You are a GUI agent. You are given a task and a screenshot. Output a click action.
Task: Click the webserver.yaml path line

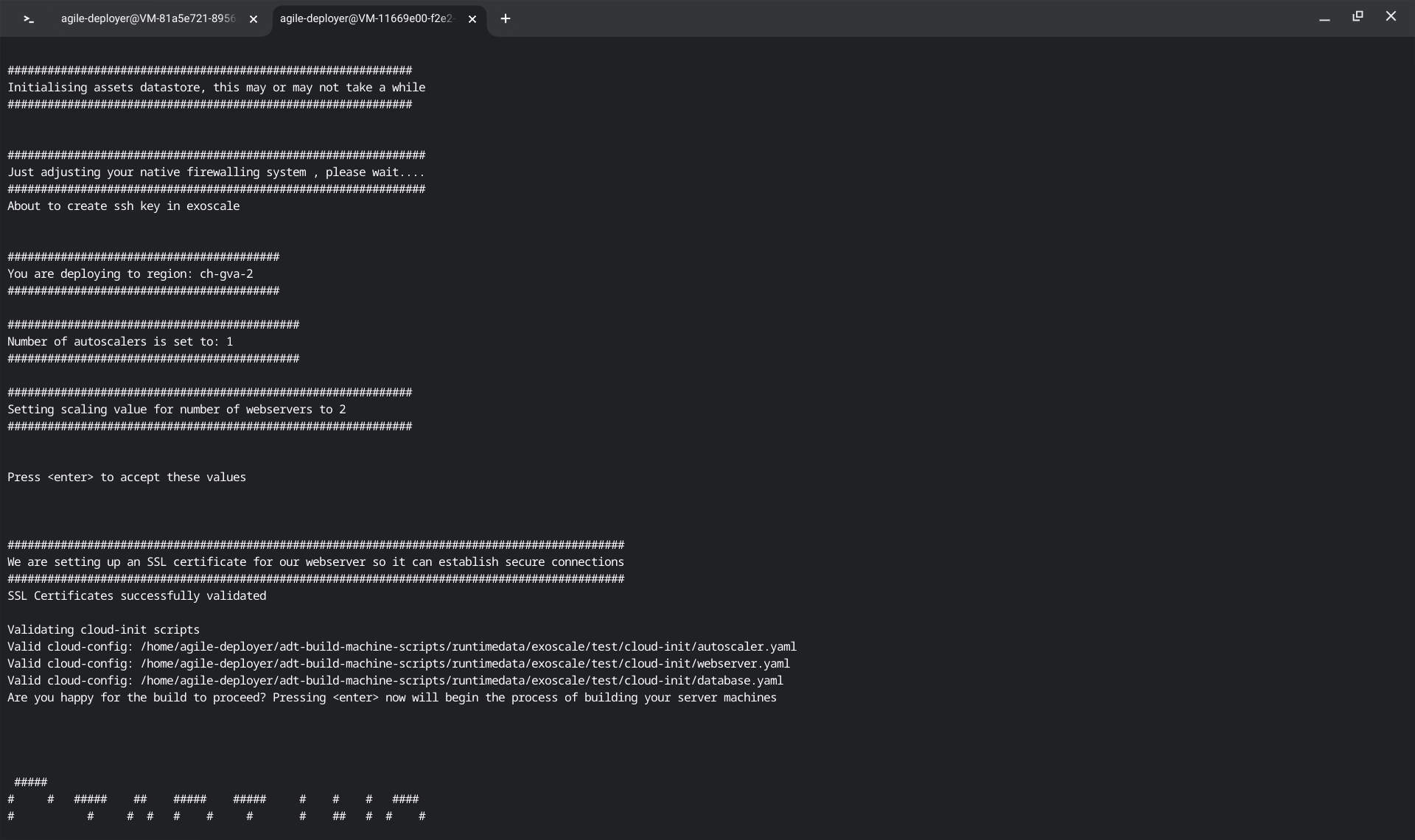398,663
